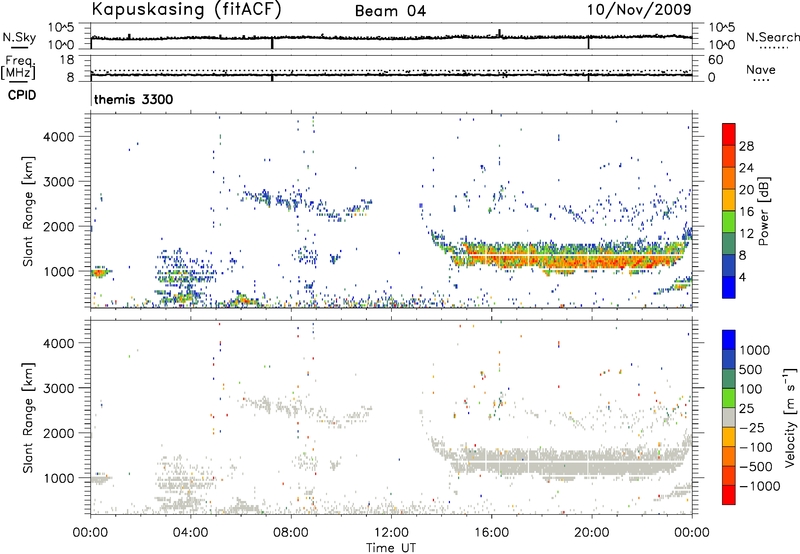Click the '60' Nave axis tick

click(x=715, y=60)
